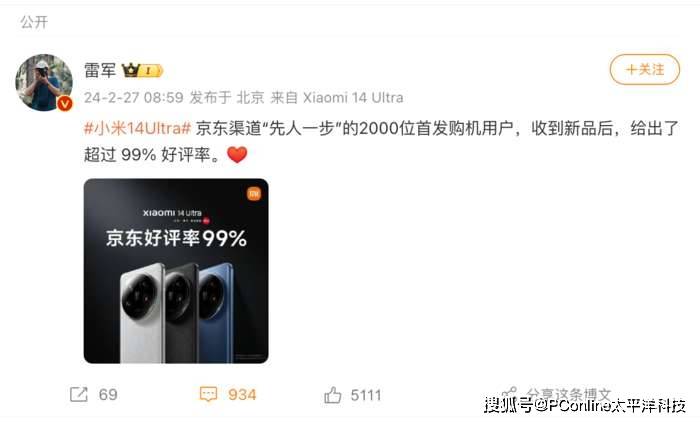Open the #小米14Ultra# hashtag link

(138, 129)
